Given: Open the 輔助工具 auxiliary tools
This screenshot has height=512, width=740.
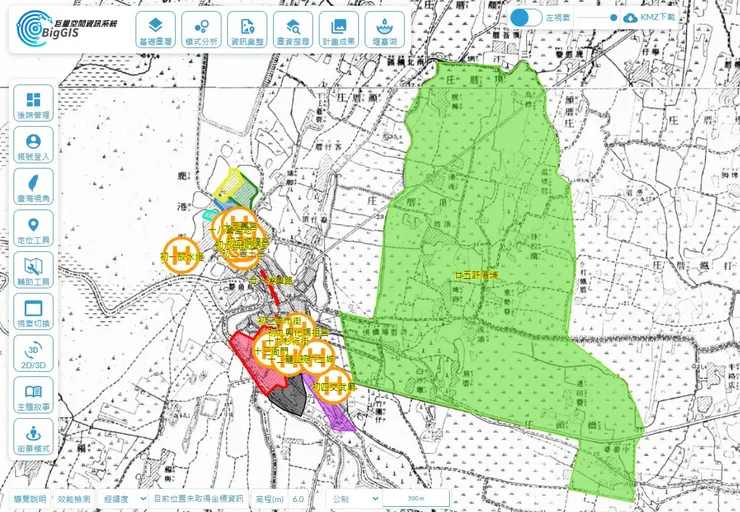Looking at the screenshot, I should pos(33,270).
